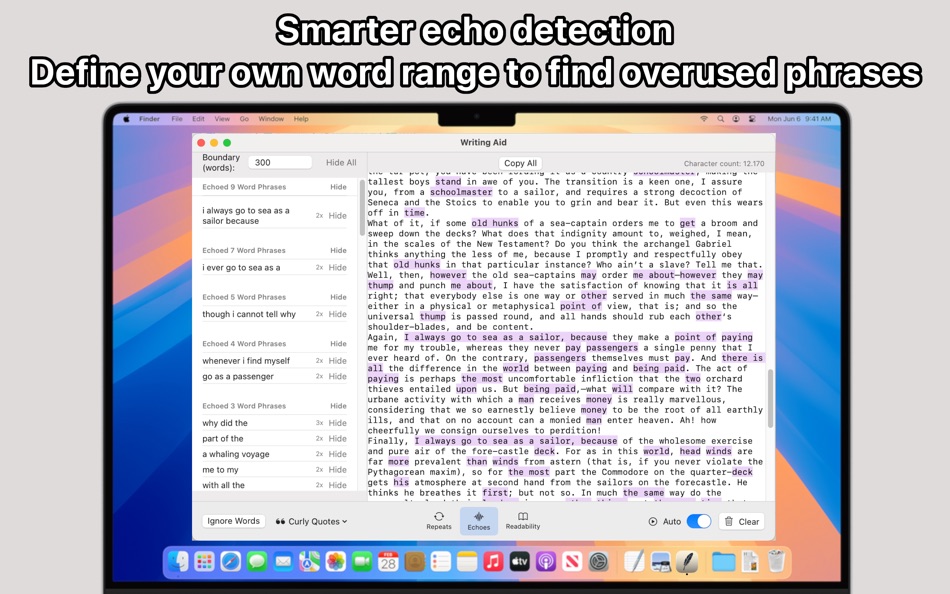This screenshot has height=594, width=950.
Task: Disable the Auto toggle switch
Action: pyautogui.click(x=700, y=521)
